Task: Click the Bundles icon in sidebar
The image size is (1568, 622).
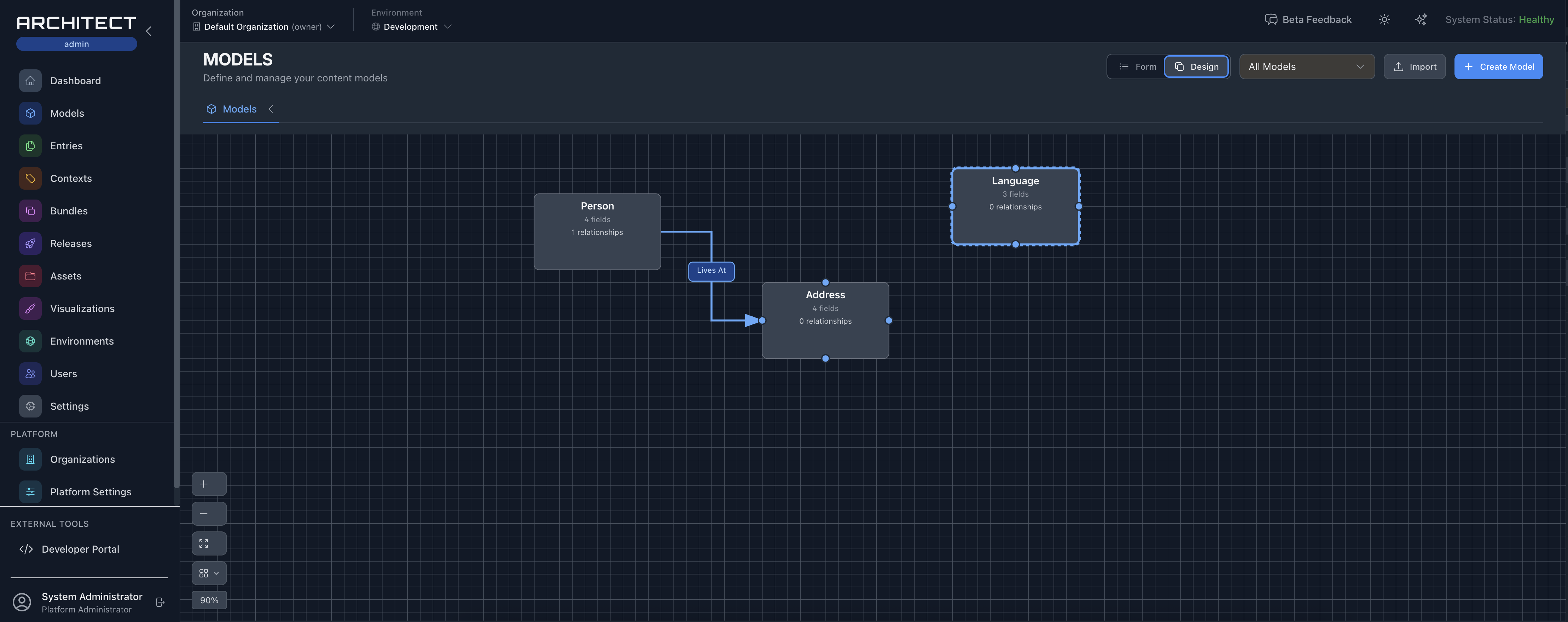Action: [x=30, y=211]
